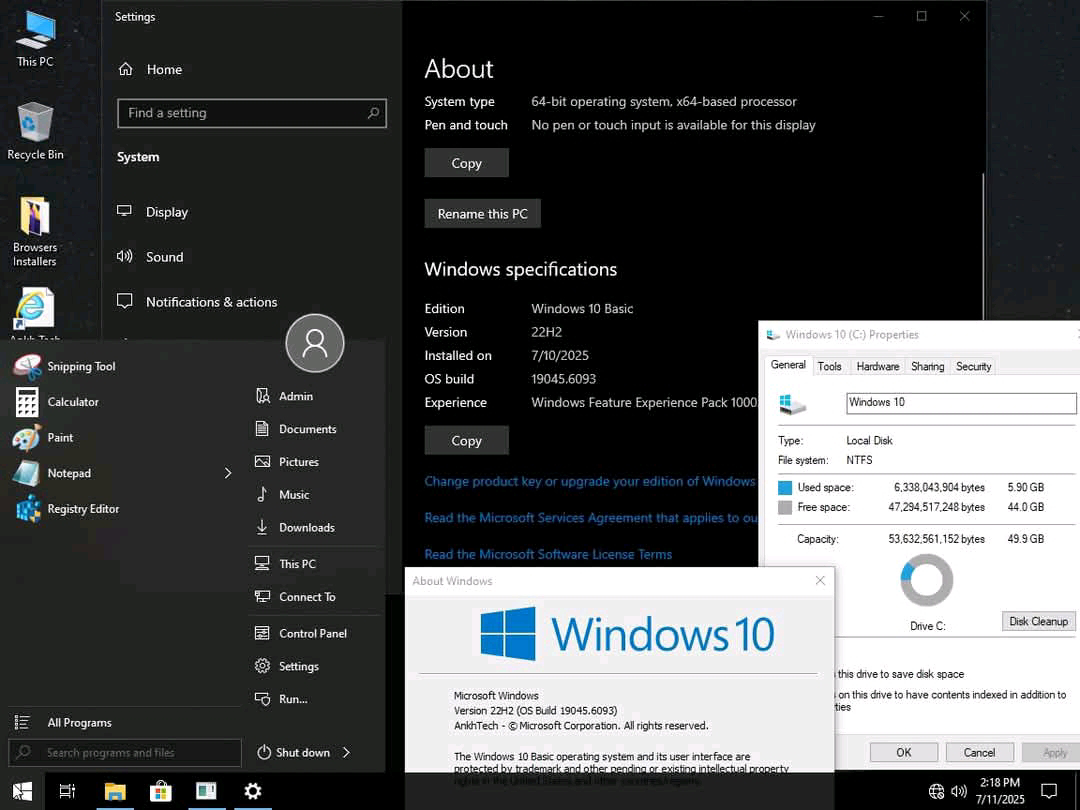The image size is (1080, 810).
Task: Click the volume speaker tray icon
Action: click(x=958, y=791)
